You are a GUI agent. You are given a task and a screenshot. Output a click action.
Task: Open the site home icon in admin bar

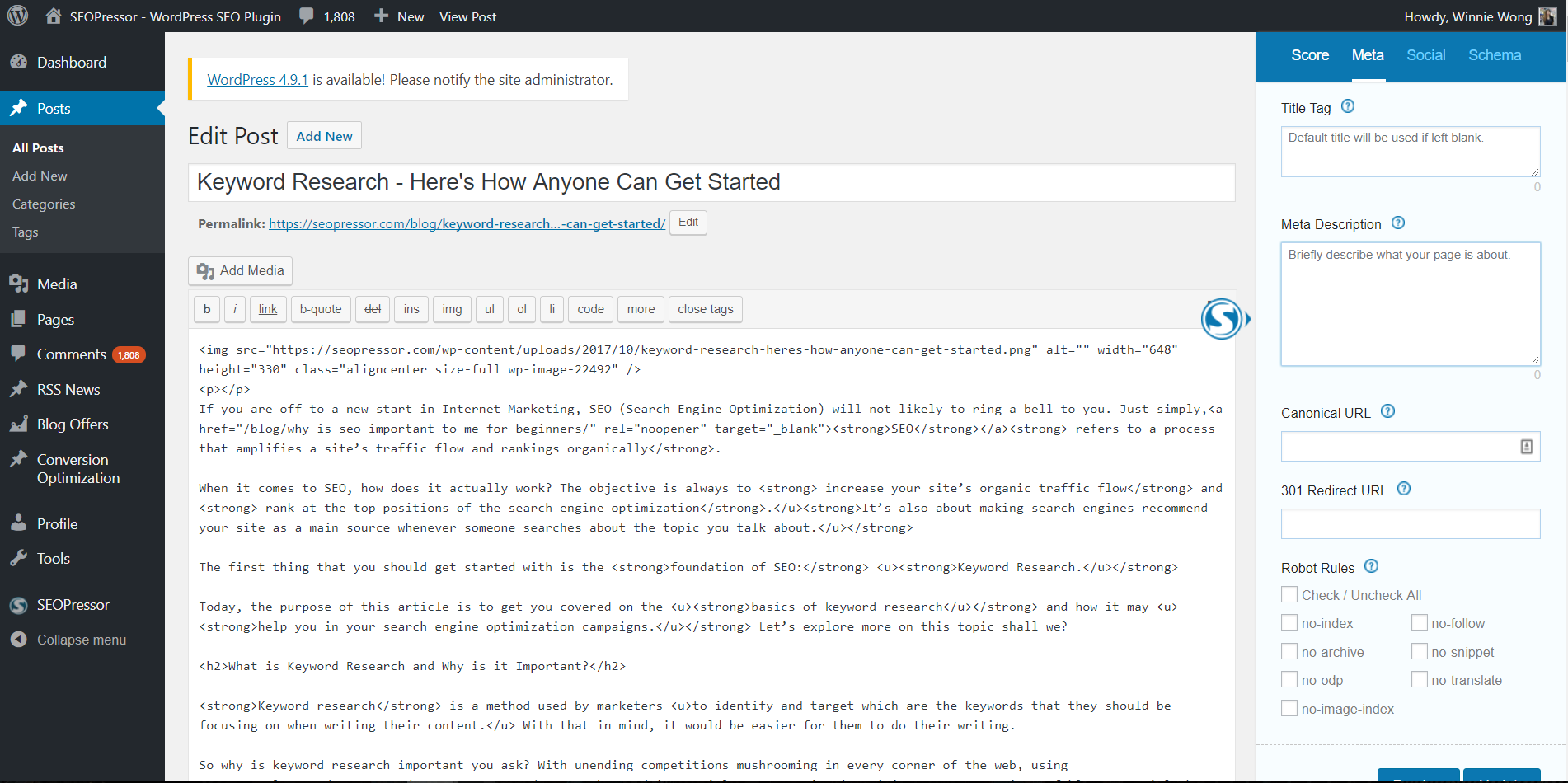pos(54,16)
